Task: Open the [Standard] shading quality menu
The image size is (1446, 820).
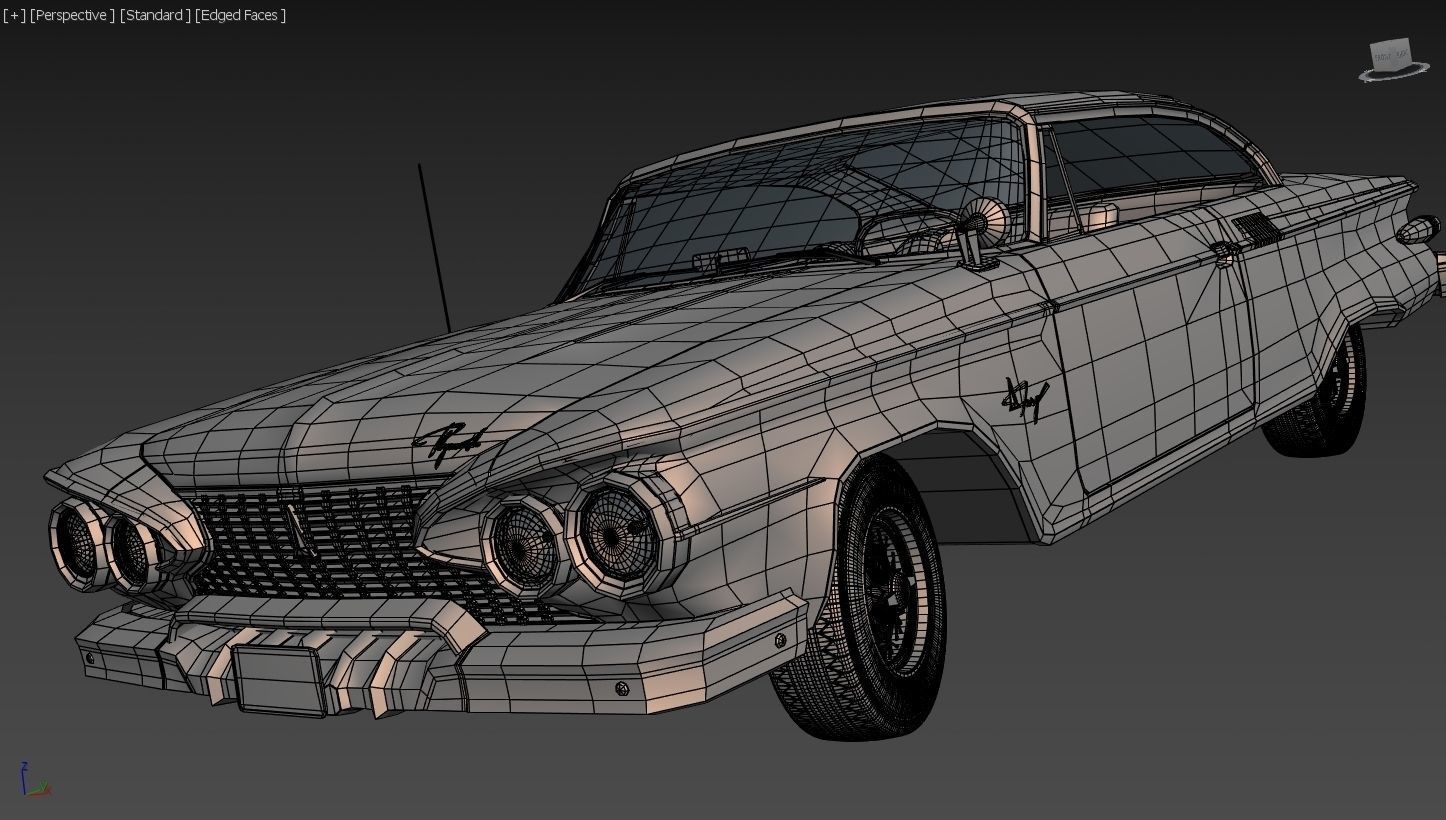Action: 155,15
